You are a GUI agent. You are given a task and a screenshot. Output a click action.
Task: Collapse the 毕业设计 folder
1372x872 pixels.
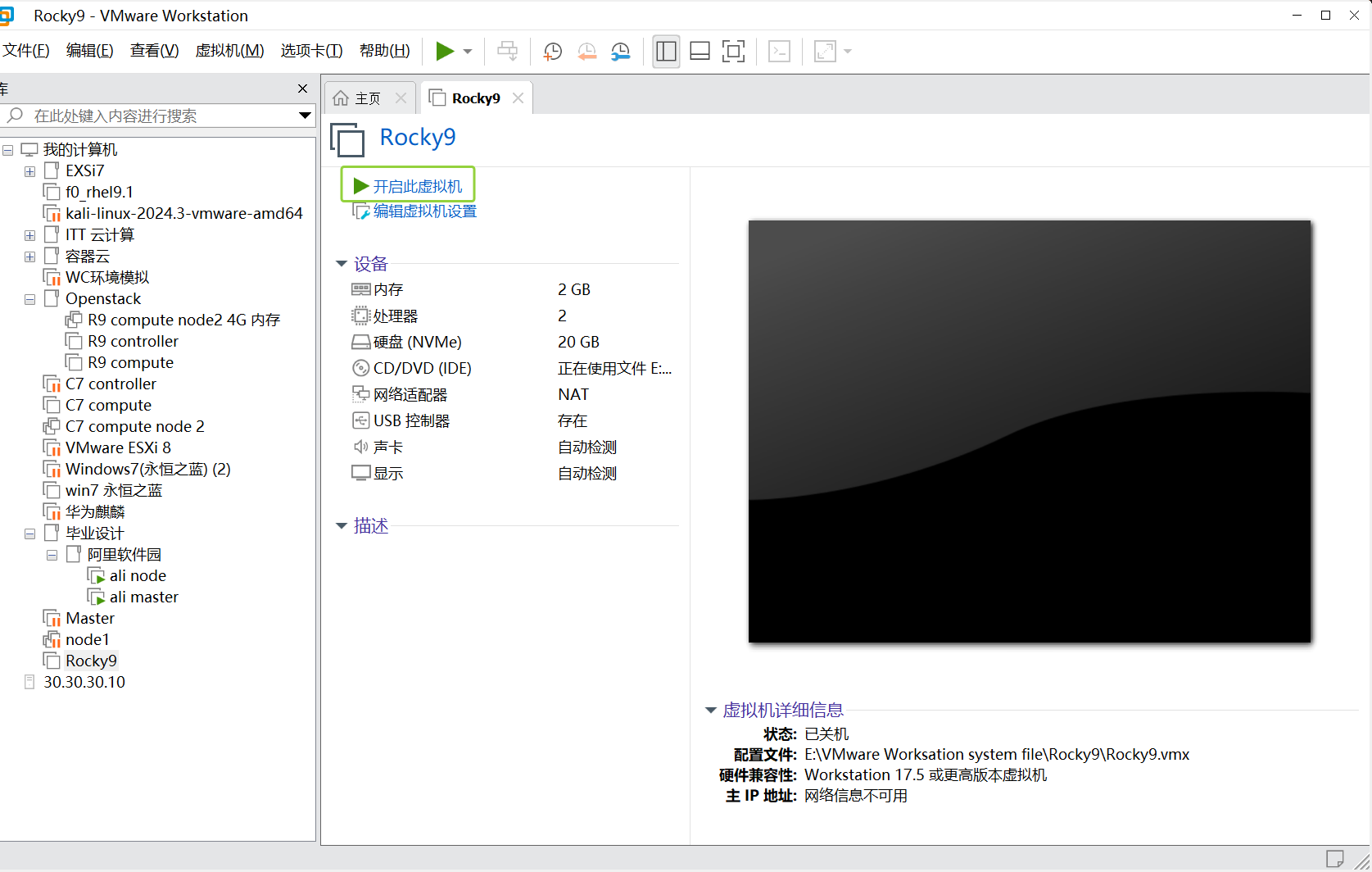pyautogui.click(x=29, y=534)
